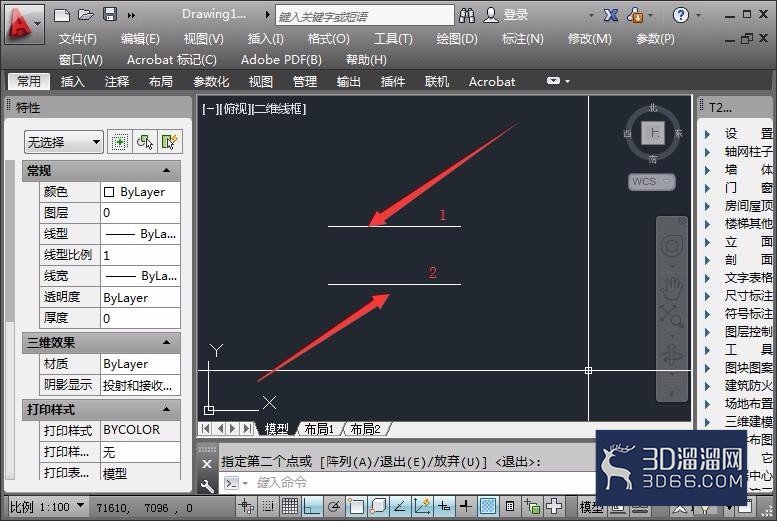Open the SteeringWheels tool on navigation bar
This screenshot has width=777, height=521.
point(671,245)
